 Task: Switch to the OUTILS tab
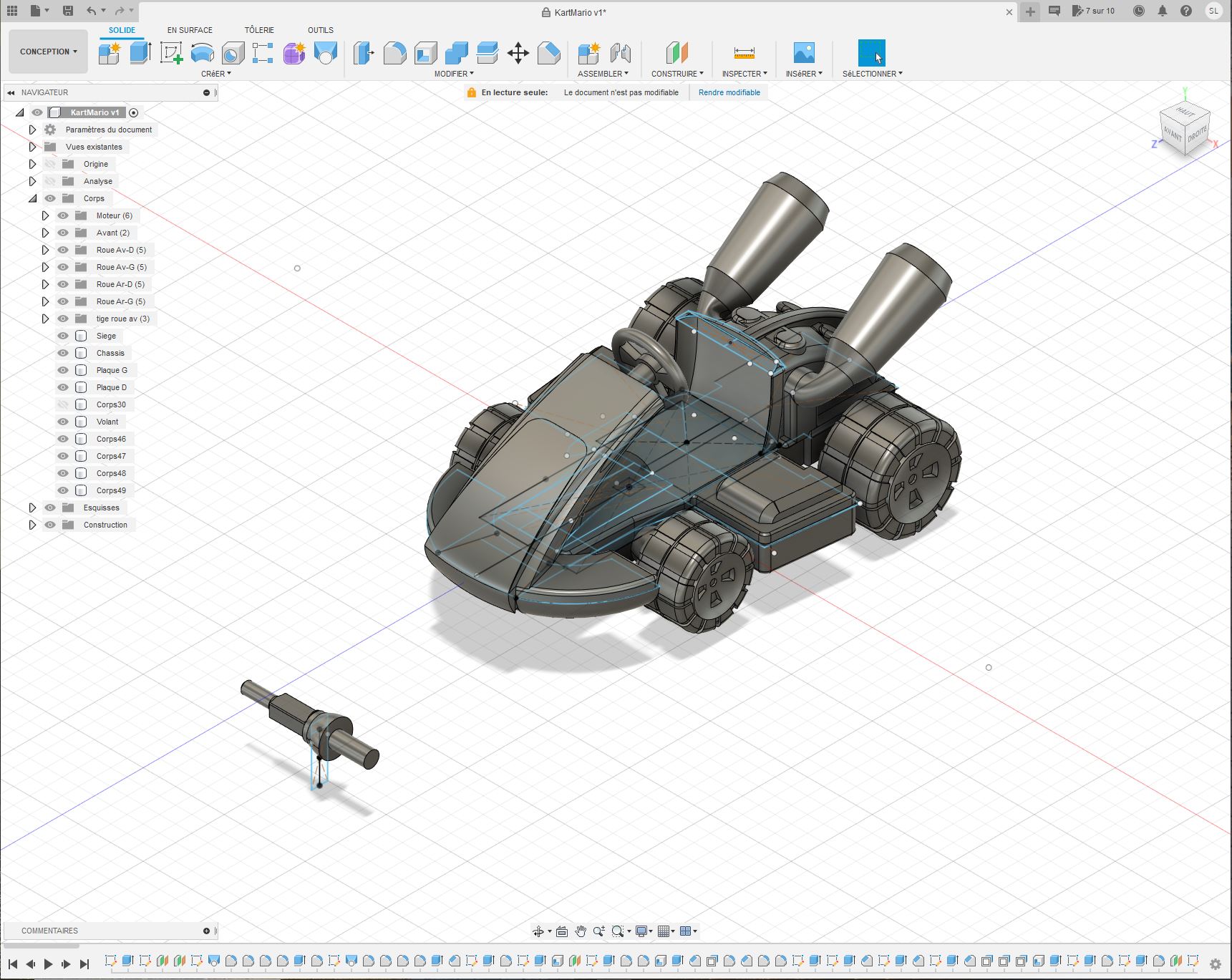(321, 30)
